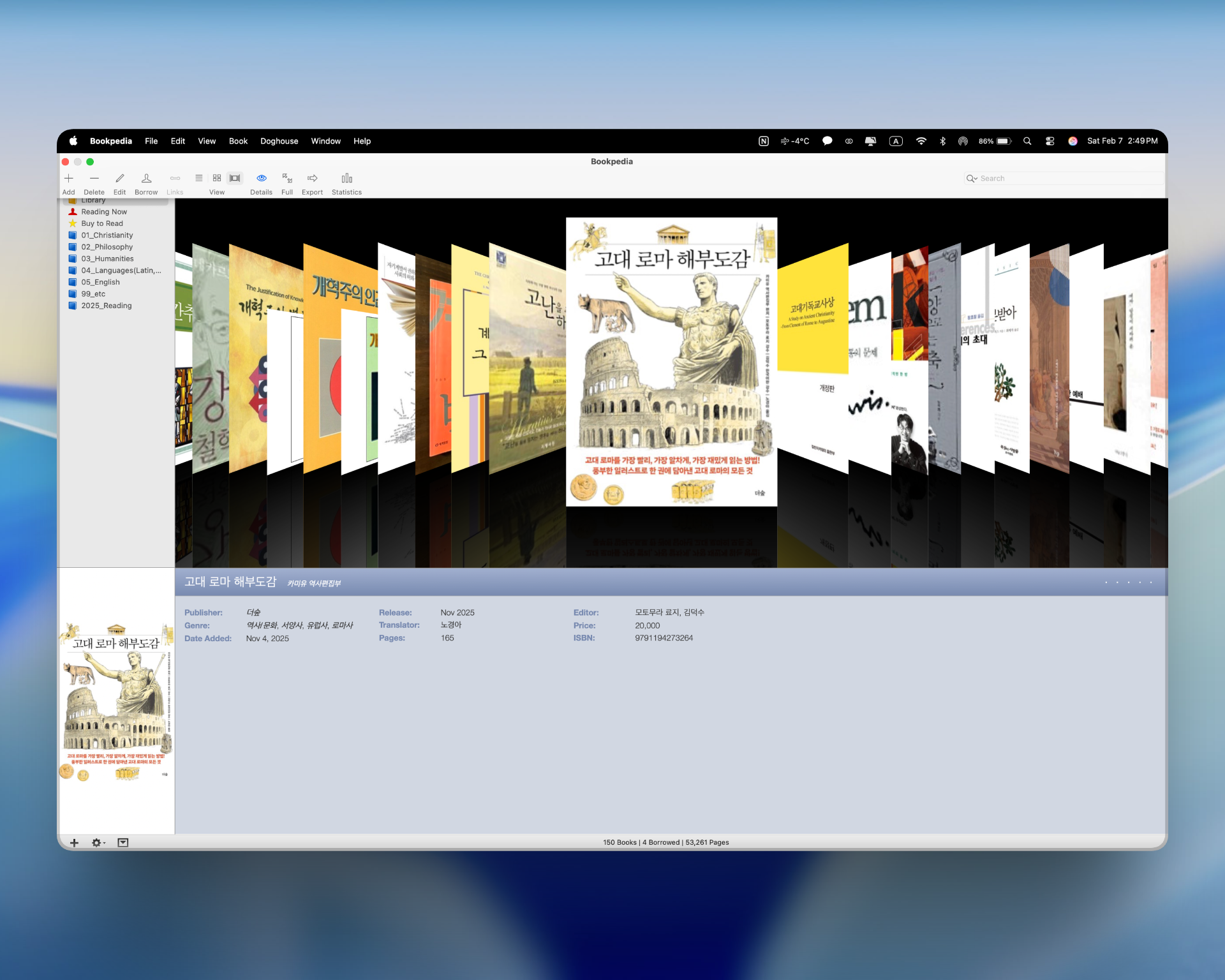Toggle the cover image panel button
Image resolution: width=1225 pixels, height=980 pixels.
pyautogui.click(x=123, y=843)
